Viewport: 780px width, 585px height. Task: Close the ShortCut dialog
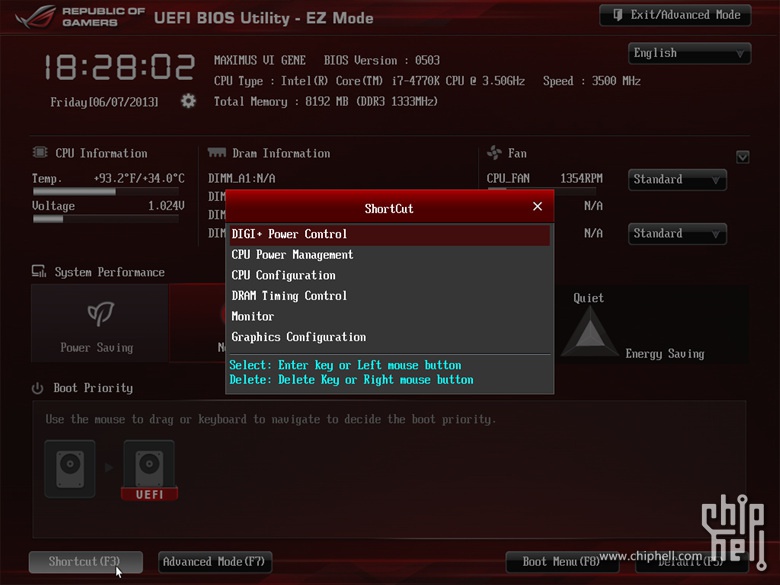(x=537, y=206)
